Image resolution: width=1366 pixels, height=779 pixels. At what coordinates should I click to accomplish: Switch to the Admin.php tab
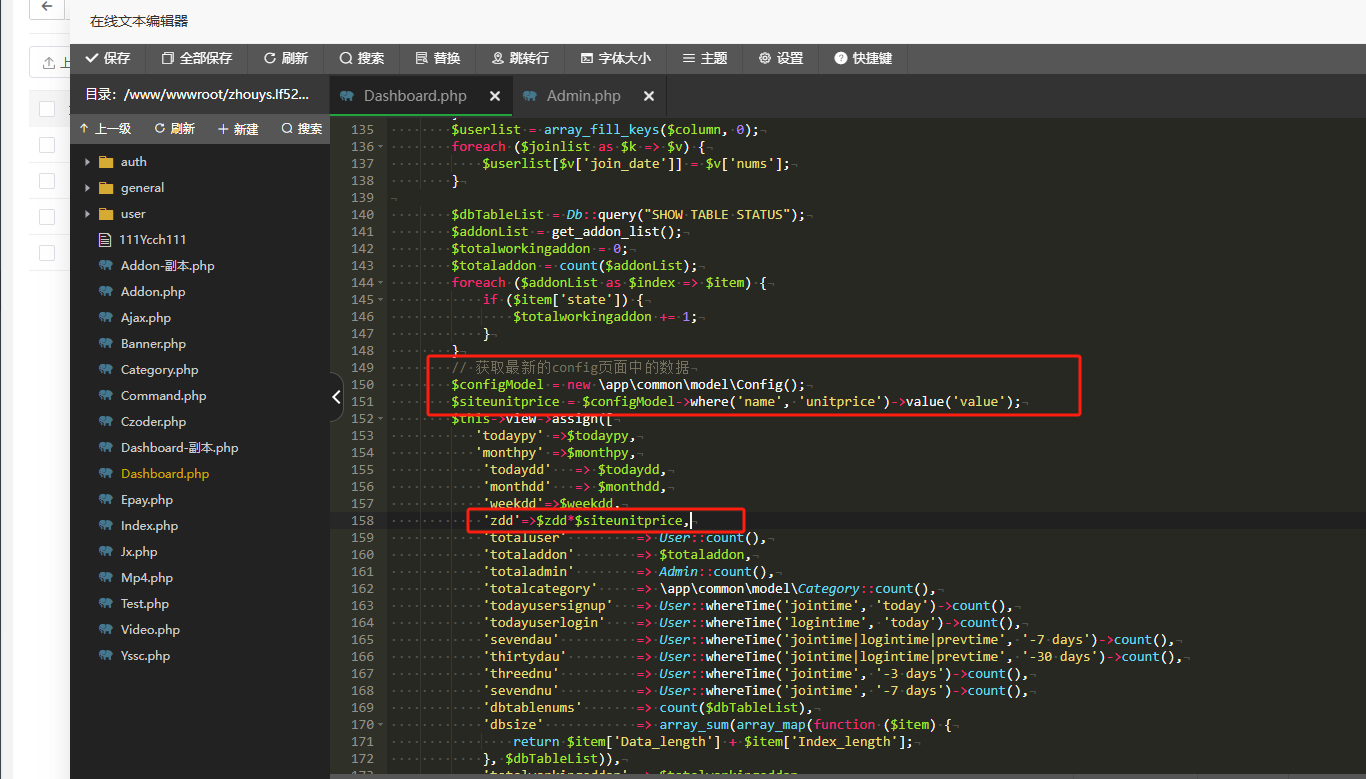click(583, 96)
